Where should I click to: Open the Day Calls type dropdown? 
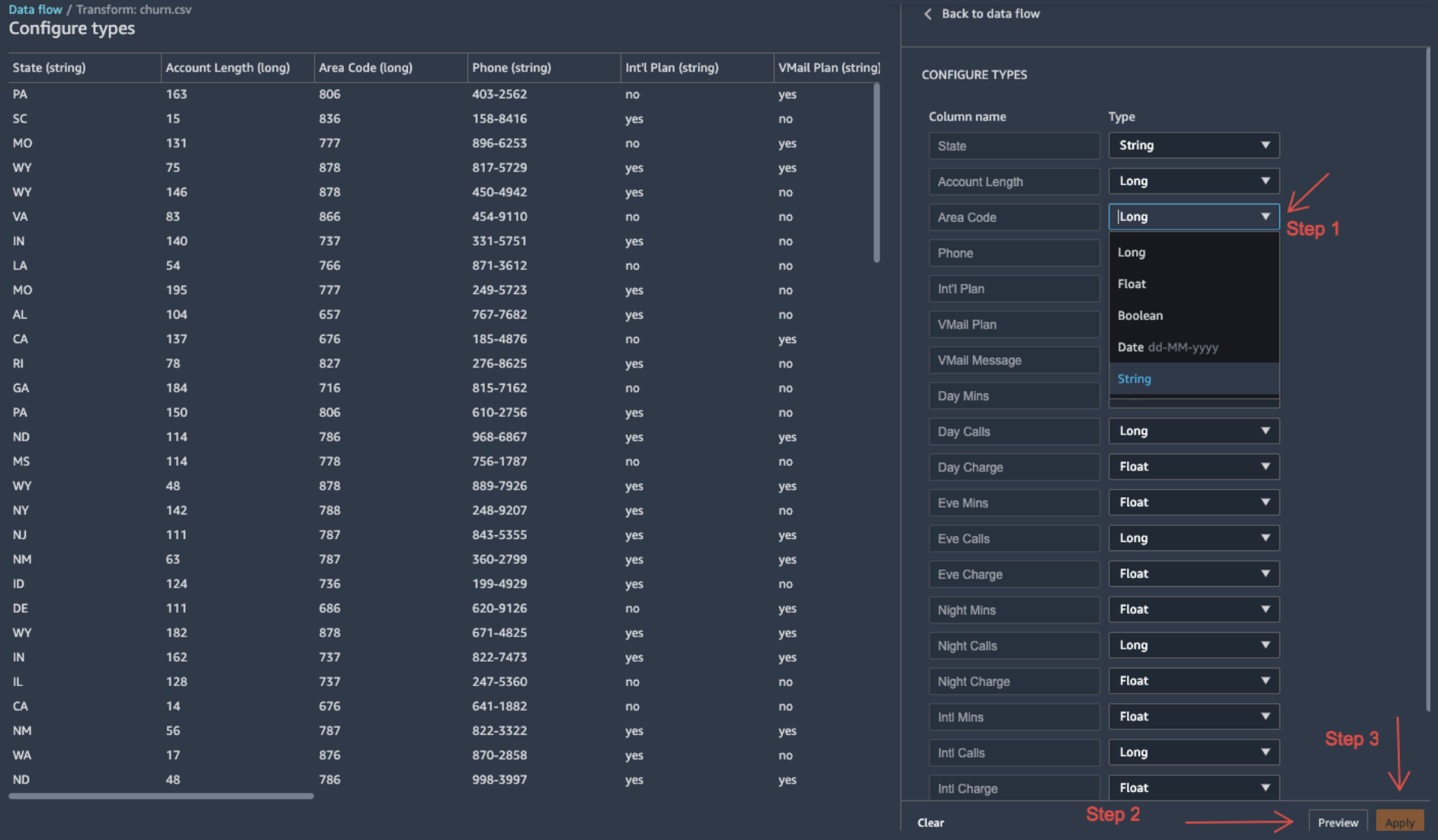[1193, 431]
